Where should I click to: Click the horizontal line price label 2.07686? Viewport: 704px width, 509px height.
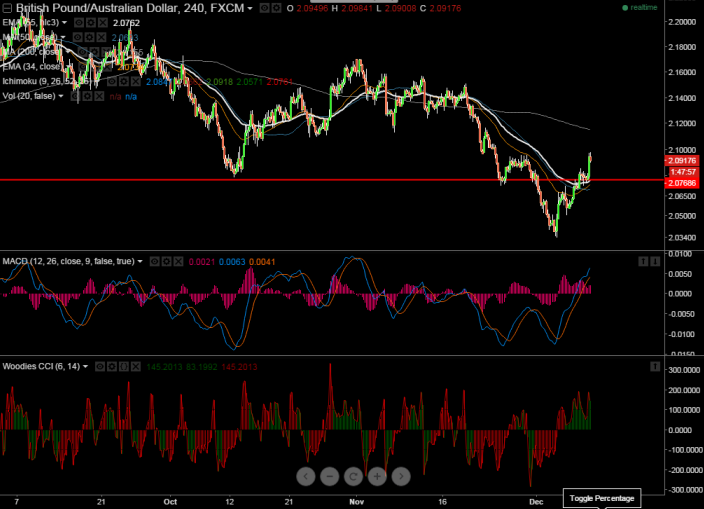point(681,183)
